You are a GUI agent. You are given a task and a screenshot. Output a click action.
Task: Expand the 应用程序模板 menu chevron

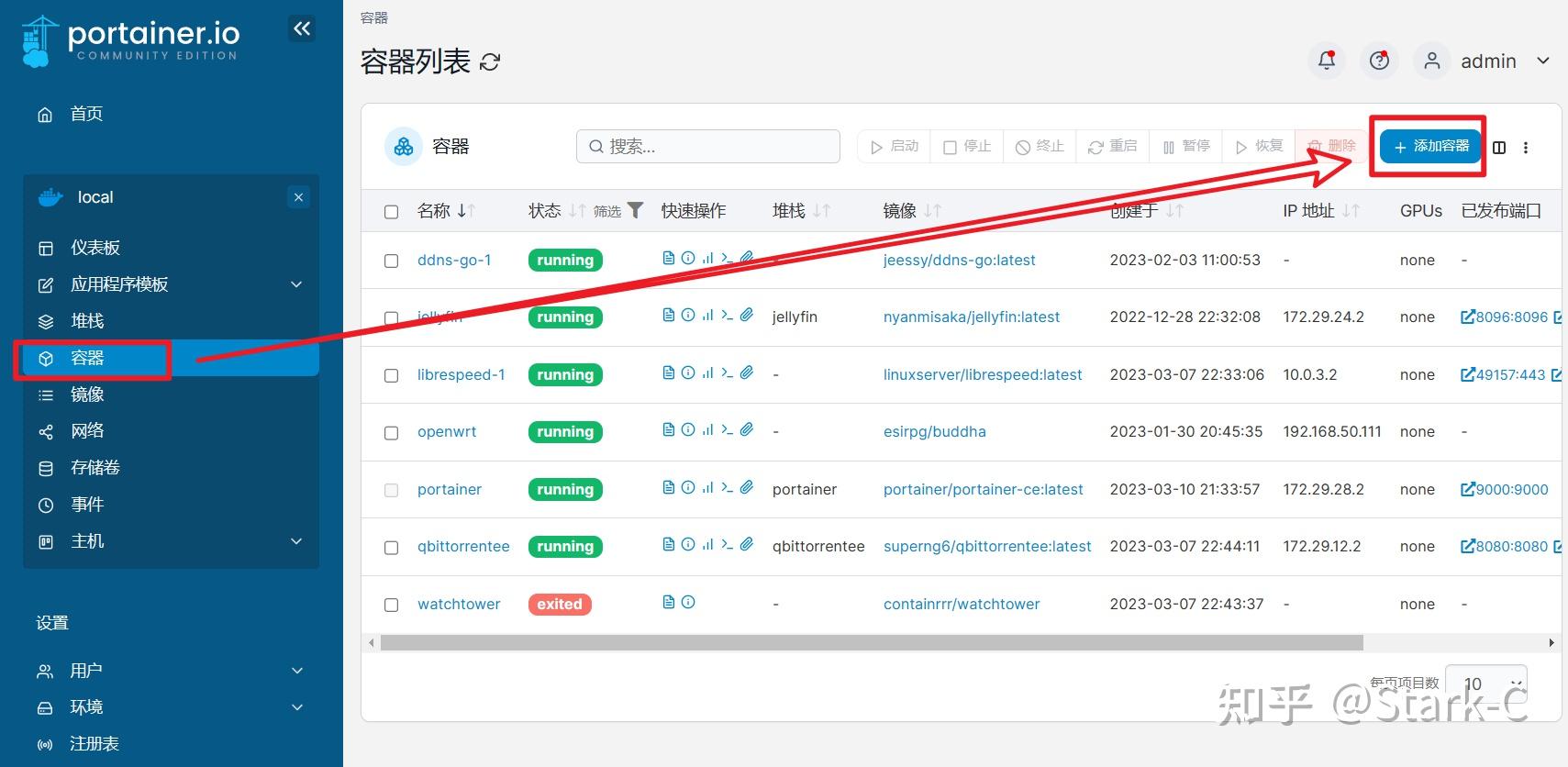(x=296, y=284)
